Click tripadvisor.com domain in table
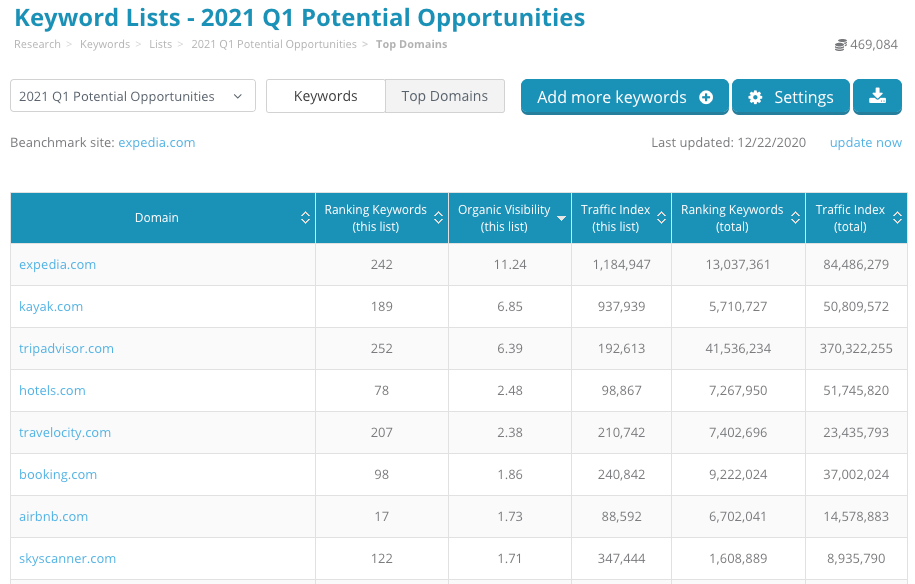 pyautogui.click(x=66, y=349)
